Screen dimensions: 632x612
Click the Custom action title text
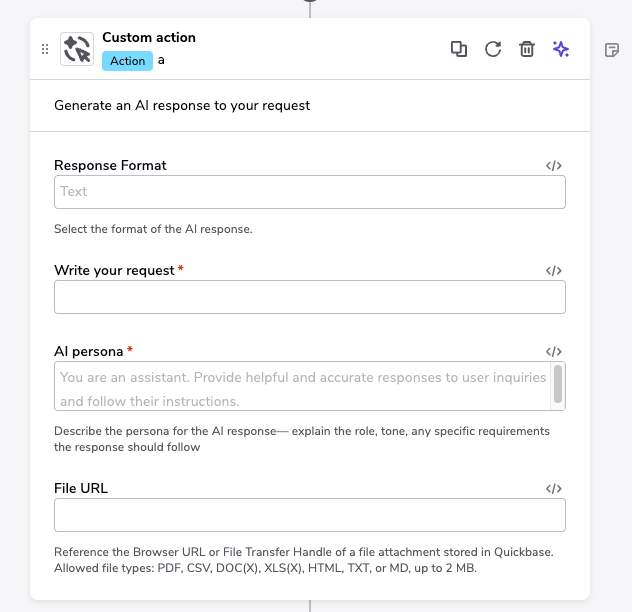coord(149,38)
